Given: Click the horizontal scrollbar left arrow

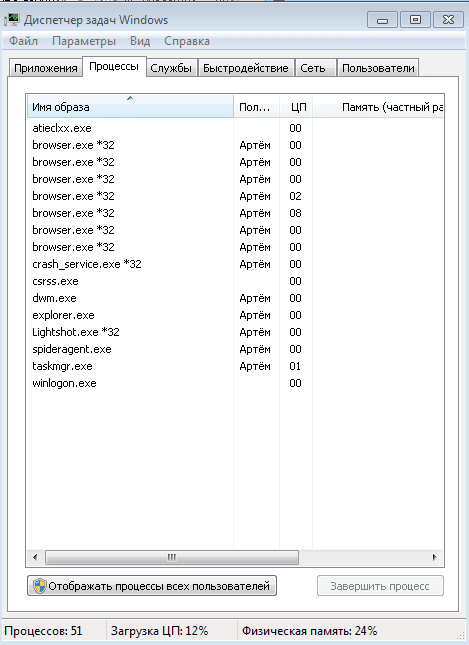Looking at the screenshot, I should click(x=35, y=557).
